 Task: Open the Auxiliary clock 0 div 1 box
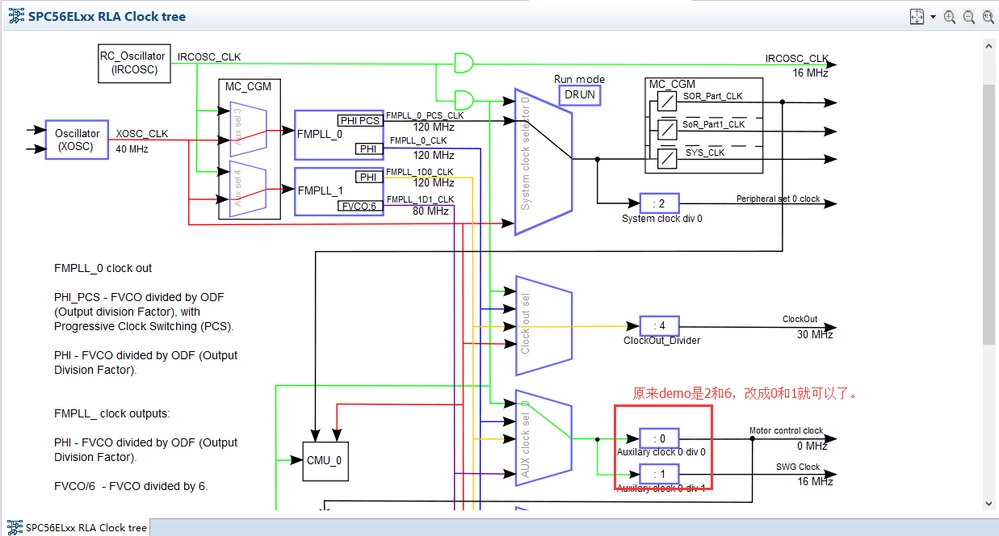(x=659, y=474)
